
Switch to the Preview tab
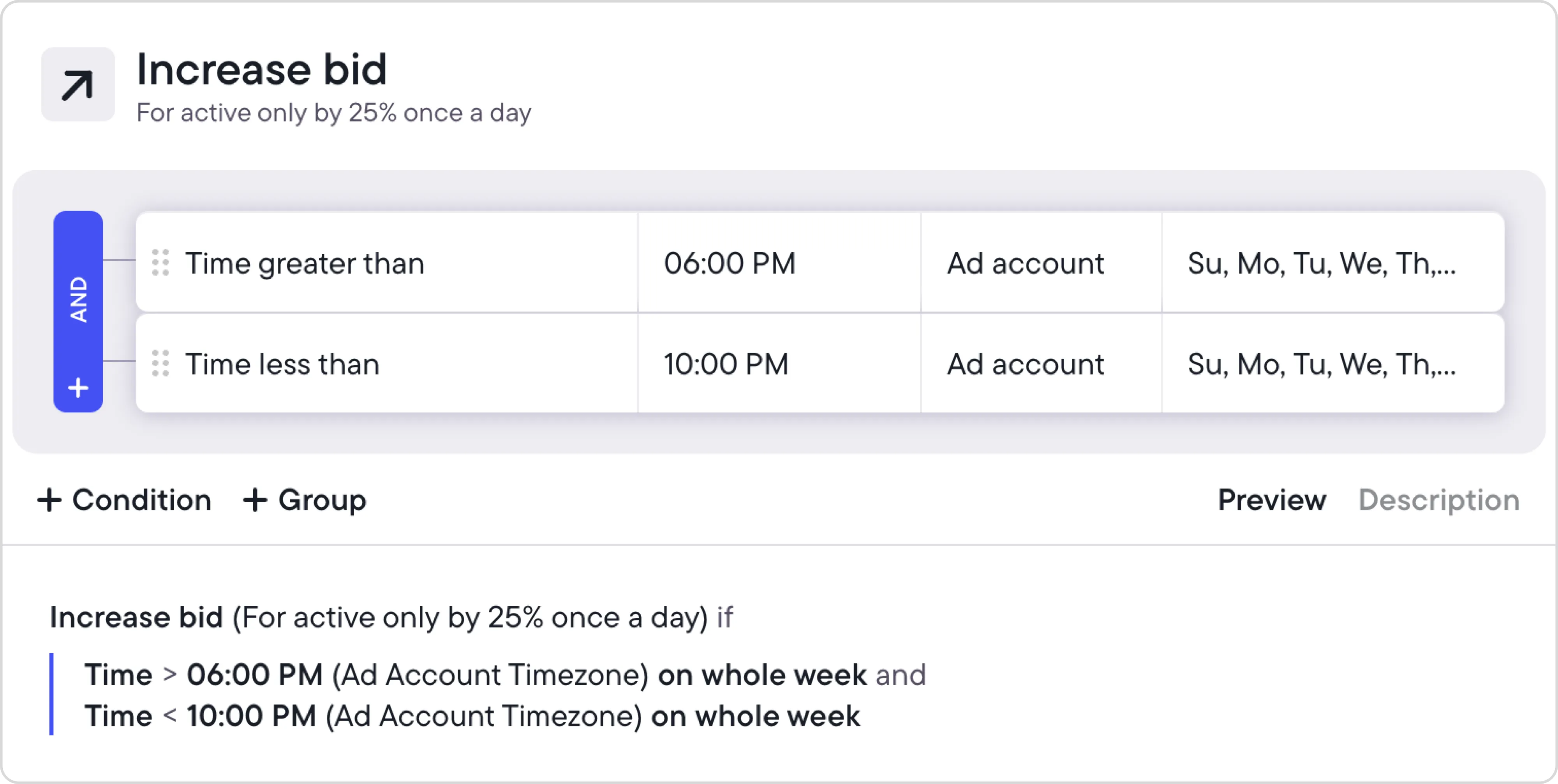click(x=1271, y=500)
